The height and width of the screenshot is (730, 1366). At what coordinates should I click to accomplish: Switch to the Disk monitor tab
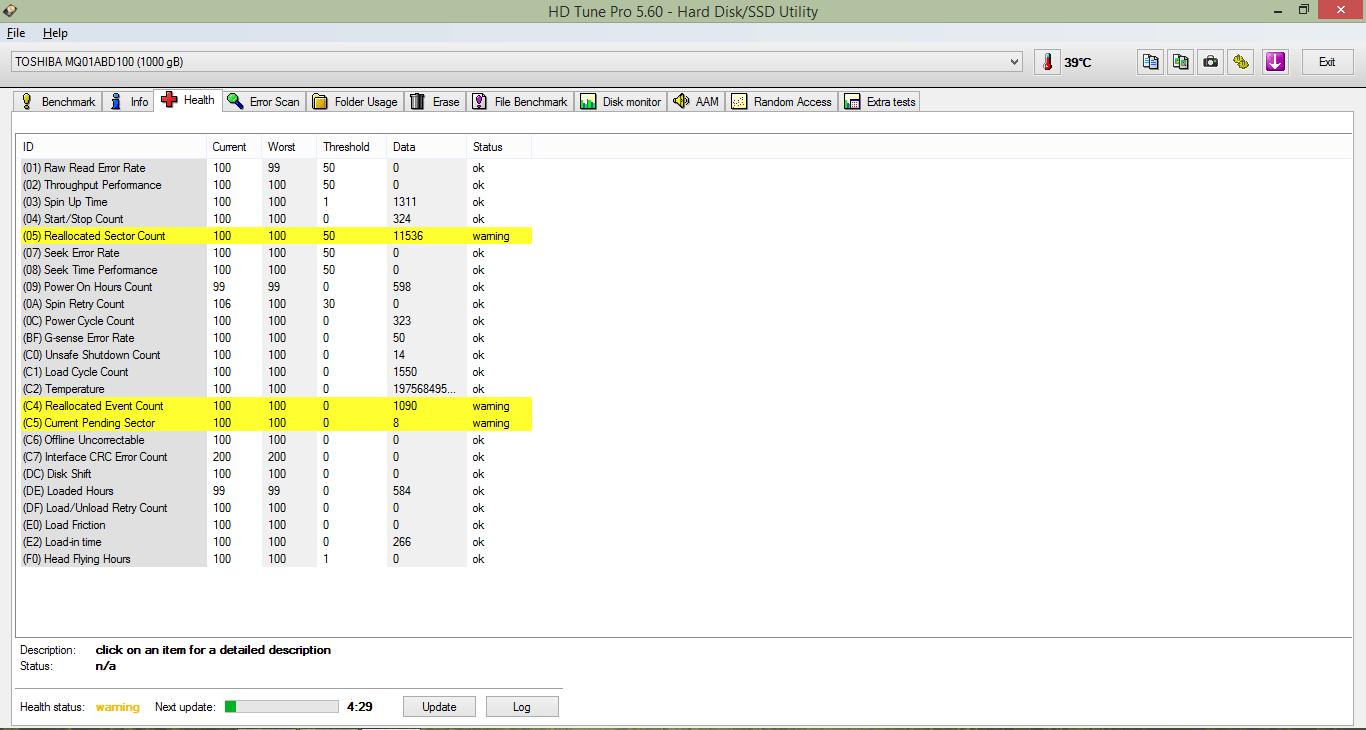coord(621,101)
